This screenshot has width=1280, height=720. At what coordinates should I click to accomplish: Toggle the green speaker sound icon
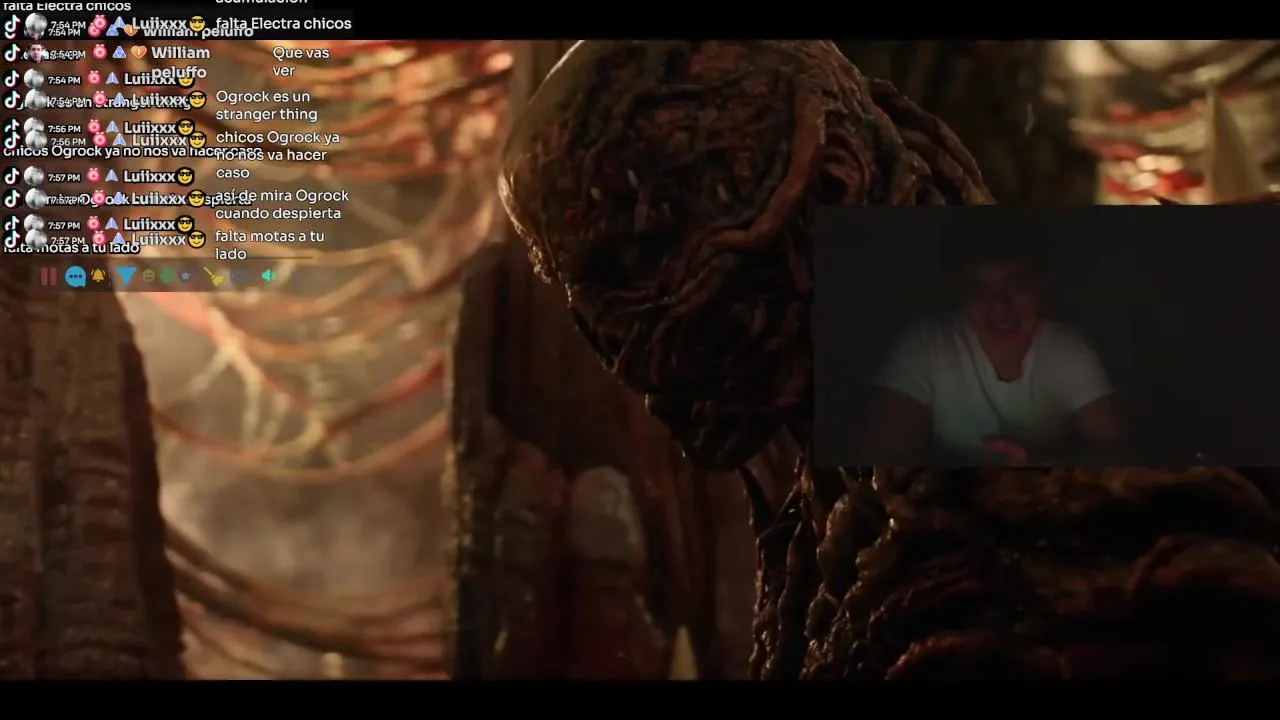pyautogui.click(x=268, y=276)
